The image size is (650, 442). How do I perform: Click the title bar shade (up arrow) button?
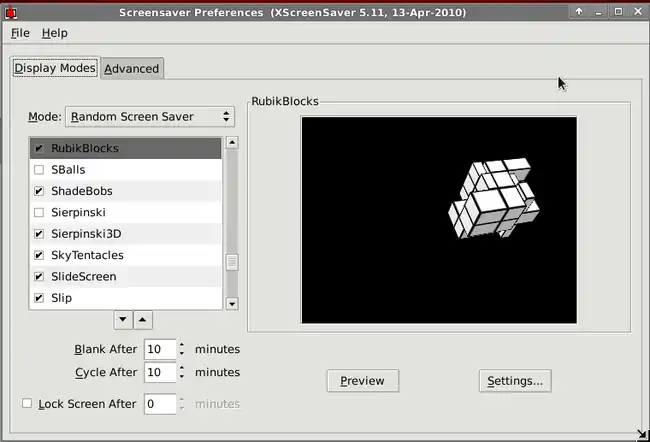pyautogui.click(x=579, y=11)
